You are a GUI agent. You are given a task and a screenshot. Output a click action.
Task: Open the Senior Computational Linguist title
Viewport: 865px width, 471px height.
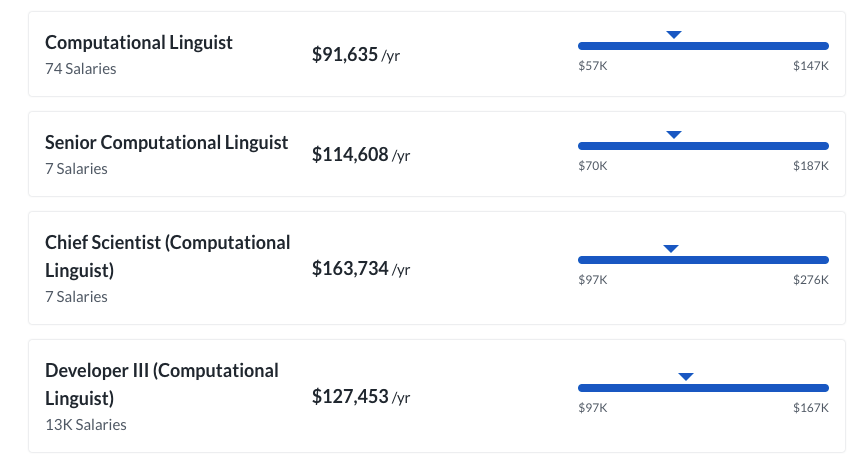(x=166, y=143)
